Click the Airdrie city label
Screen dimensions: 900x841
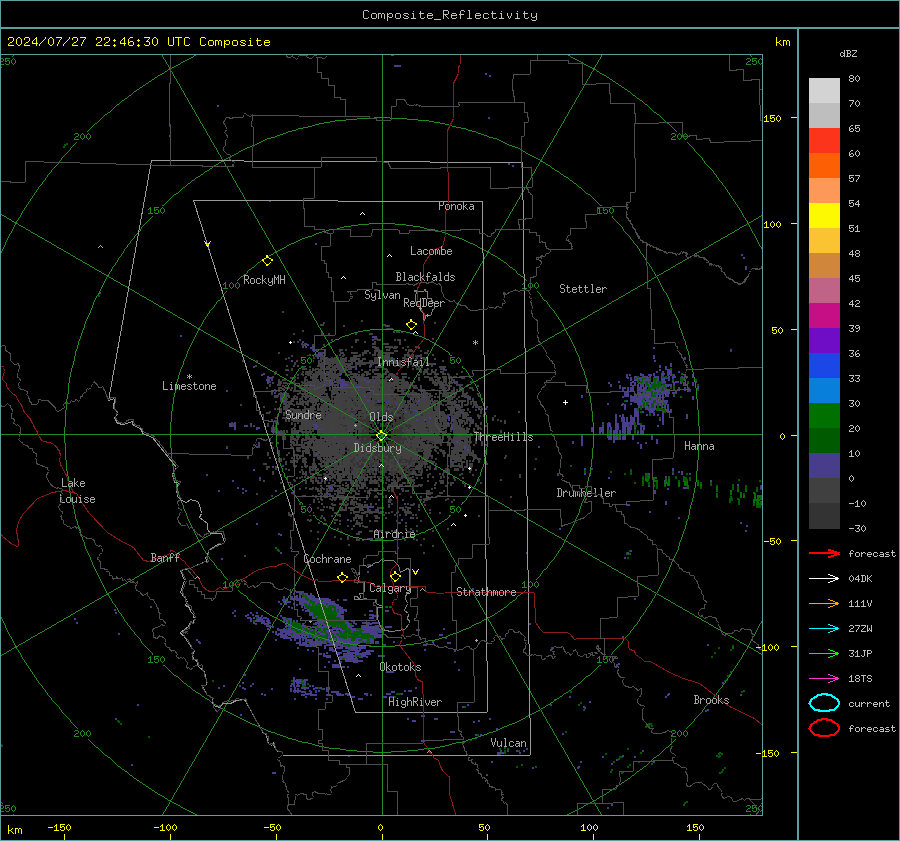(394, 534)
